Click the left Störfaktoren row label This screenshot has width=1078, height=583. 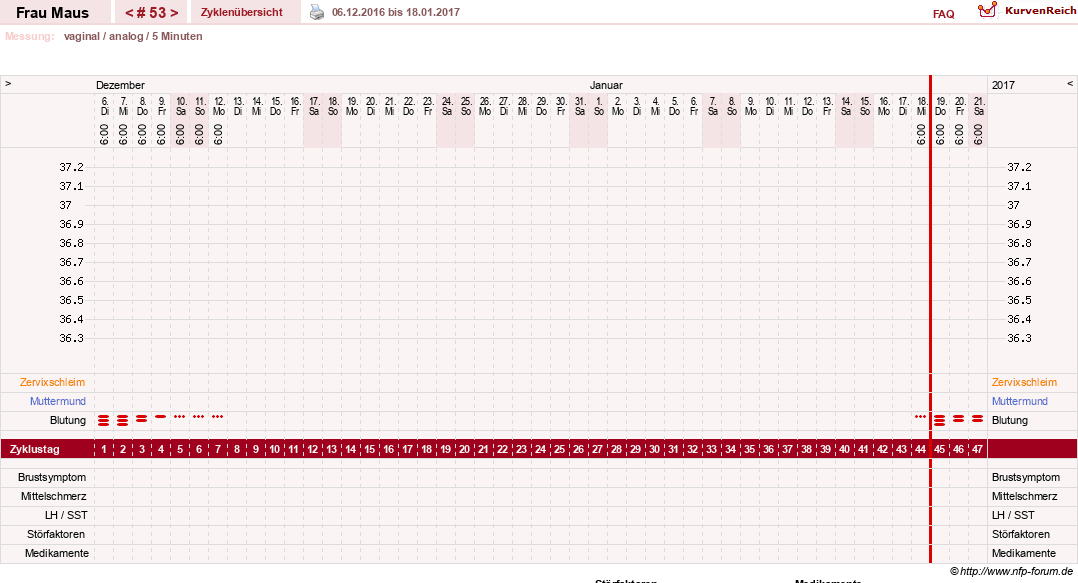56,534
